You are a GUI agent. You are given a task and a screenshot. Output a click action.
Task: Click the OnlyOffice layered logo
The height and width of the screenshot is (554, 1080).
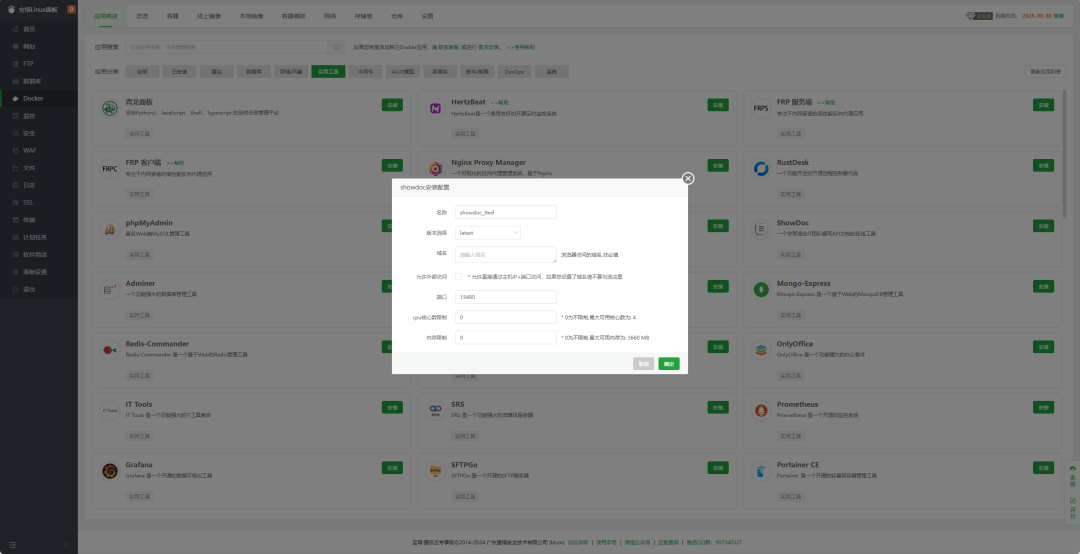click(x=761, y=350)
